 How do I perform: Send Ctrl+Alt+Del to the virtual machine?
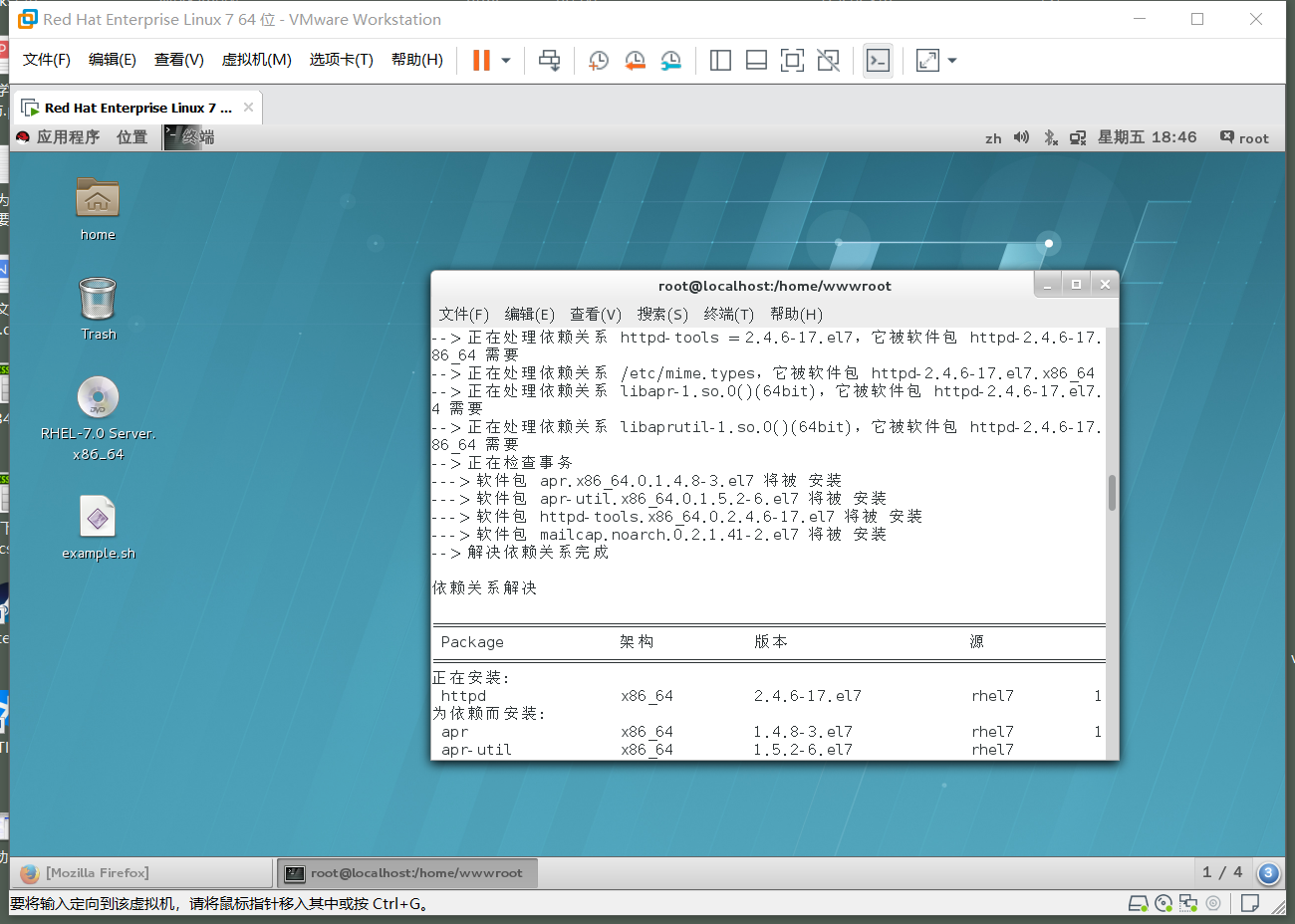click(x=549, y=61)
